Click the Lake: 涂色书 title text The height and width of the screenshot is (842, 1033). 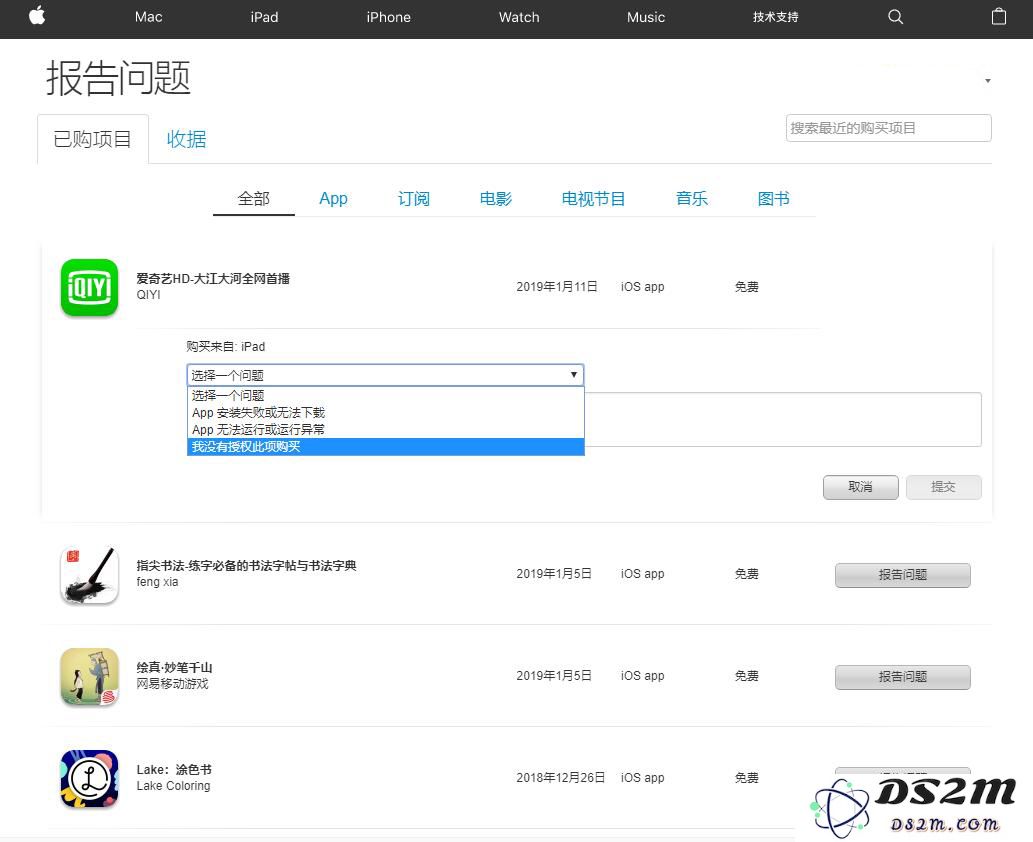[x=174, y=770]
